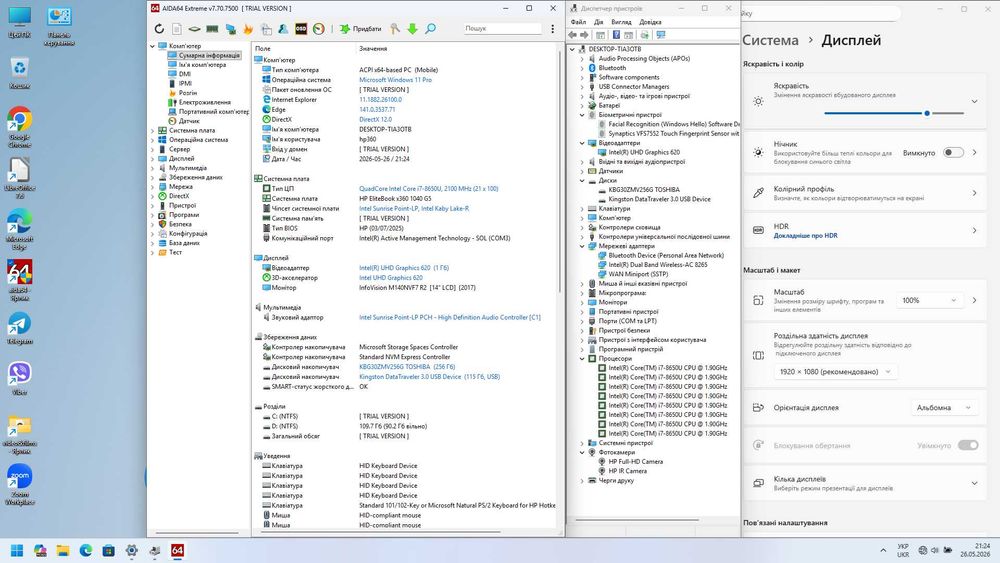Viewport: 1000px width, 563px height.
Task: Expand Мережа node in AIDA64 tree
Action: [x=152, y=187]
